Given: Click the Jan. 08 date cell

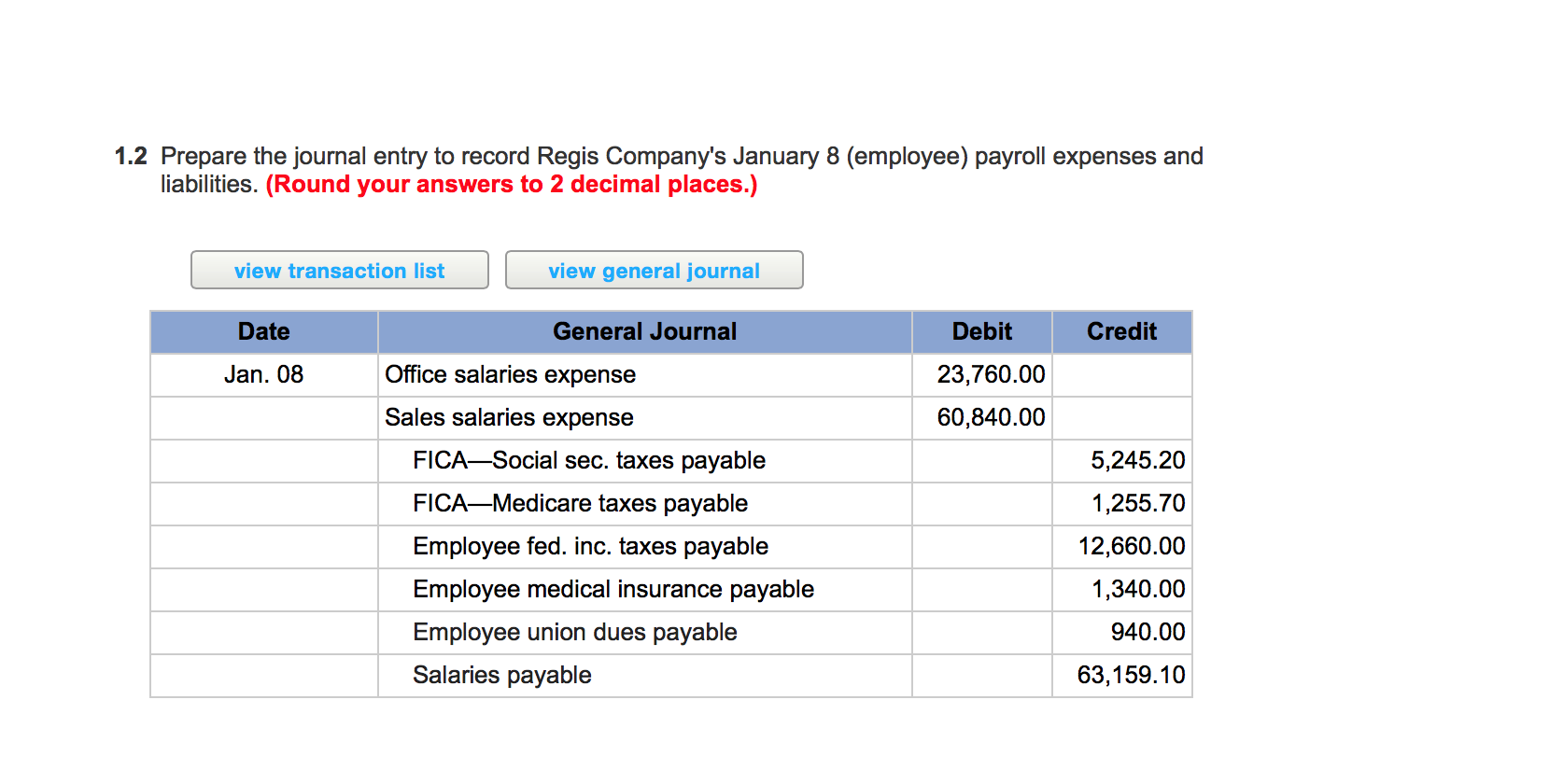Looking at the screenshot, I should [263, 374].
